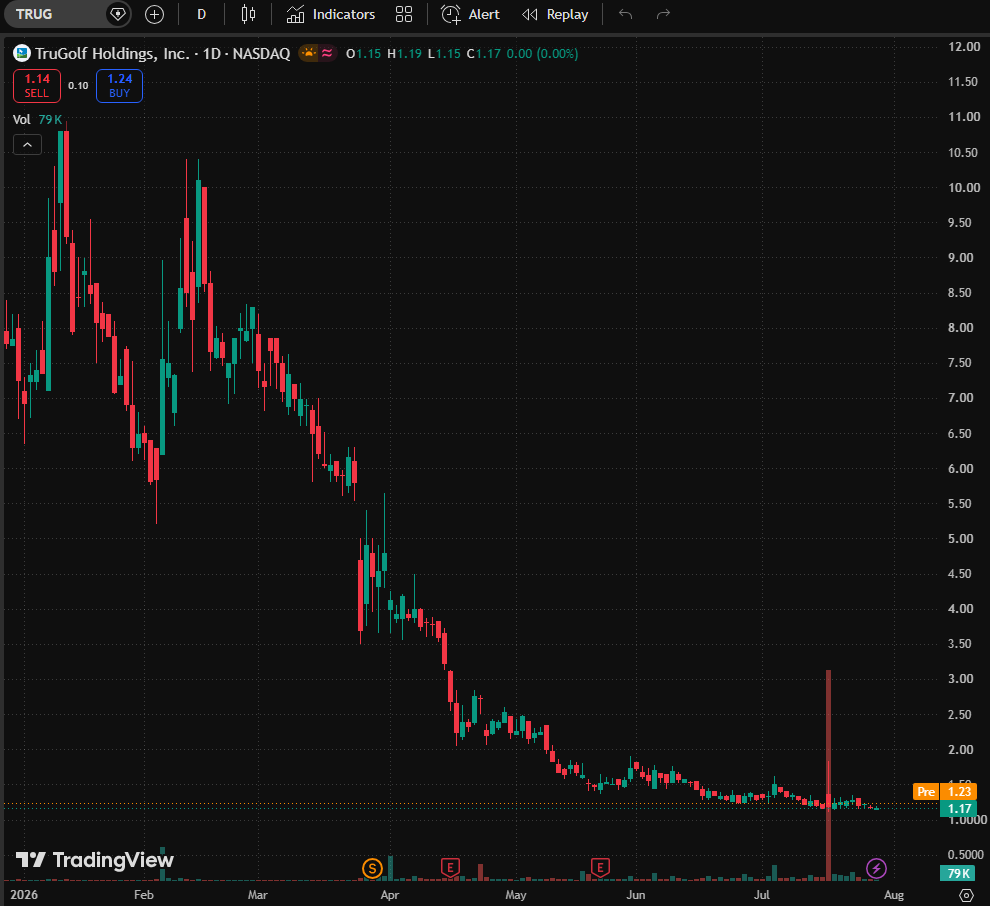Add a symbol to compare with the plus button
This screenshot has width=990, height=906.
click(x=154, y=14)
